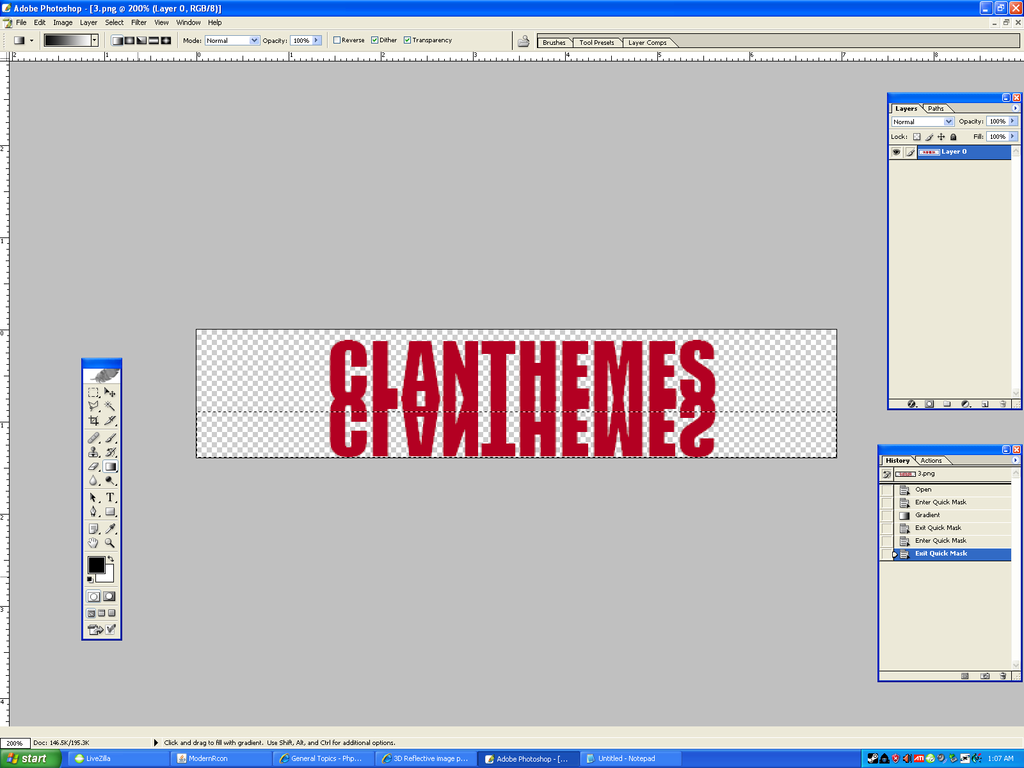1024x768 pixels.
Task: Hide Layer 0 using eye icon
Action: [x=896, y=152]
